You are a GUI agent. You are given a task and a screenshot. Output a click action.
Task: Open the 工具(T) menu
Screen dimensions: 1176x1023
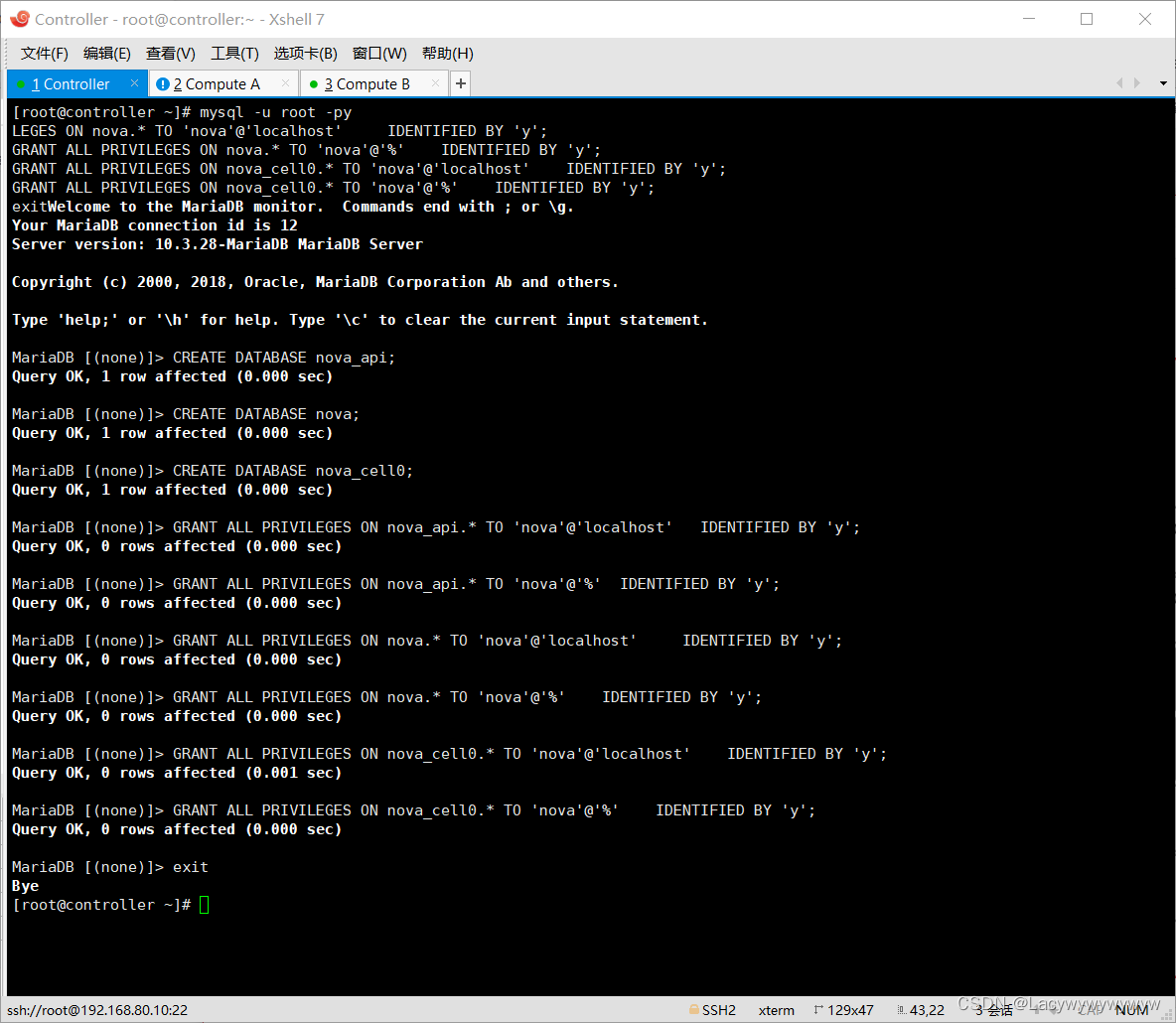(234, 53)
